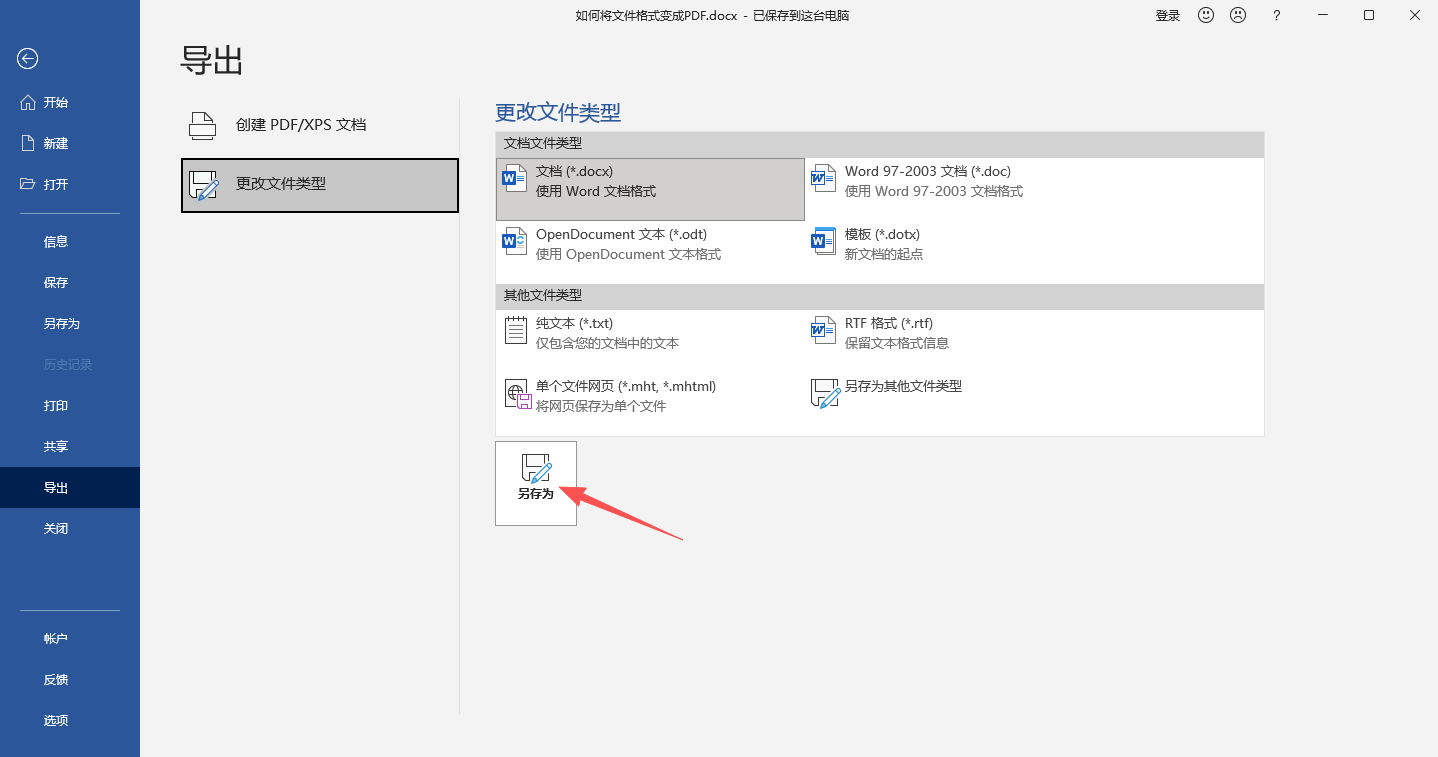Open the 反馈 feedback page
The height and width of the screenshot is (757, 1438).
[x=70, y=679]
